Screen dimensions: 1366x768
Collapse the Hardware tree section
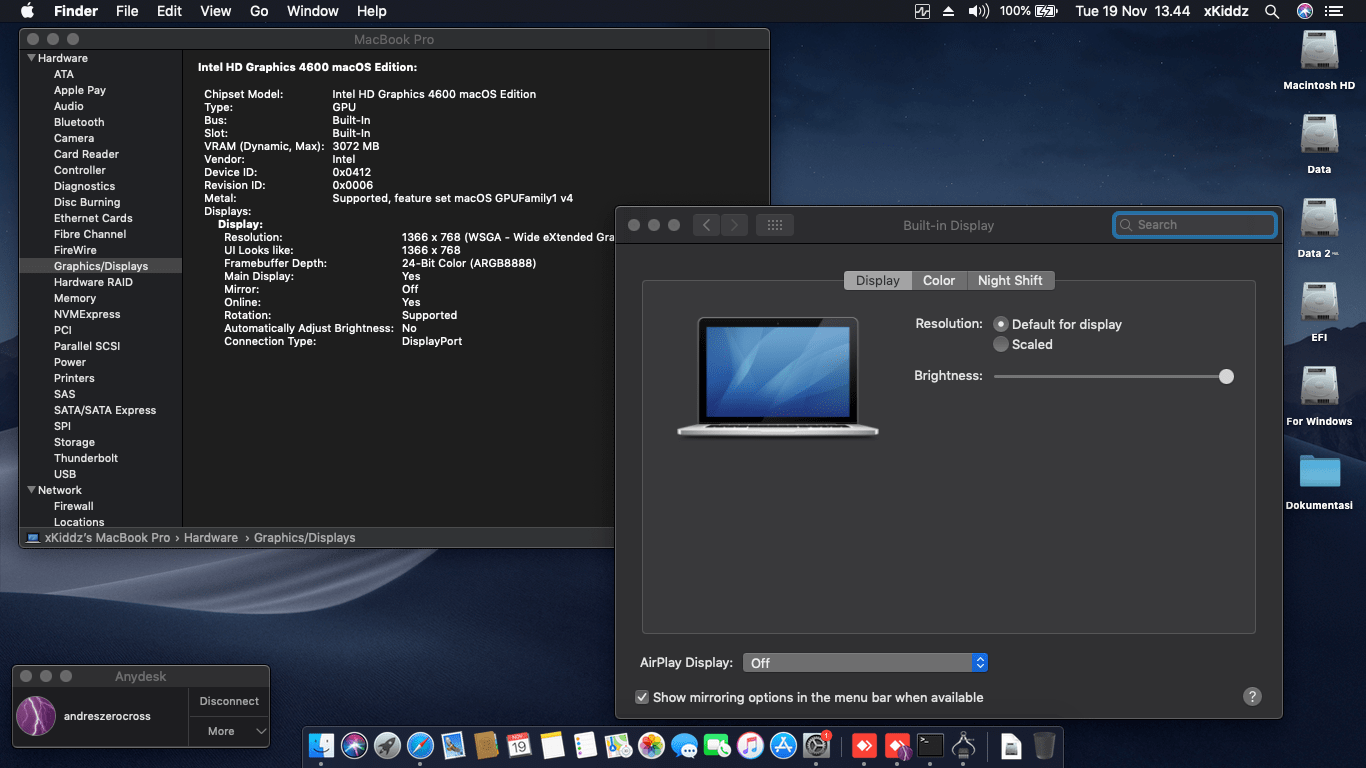click(32, 58)
